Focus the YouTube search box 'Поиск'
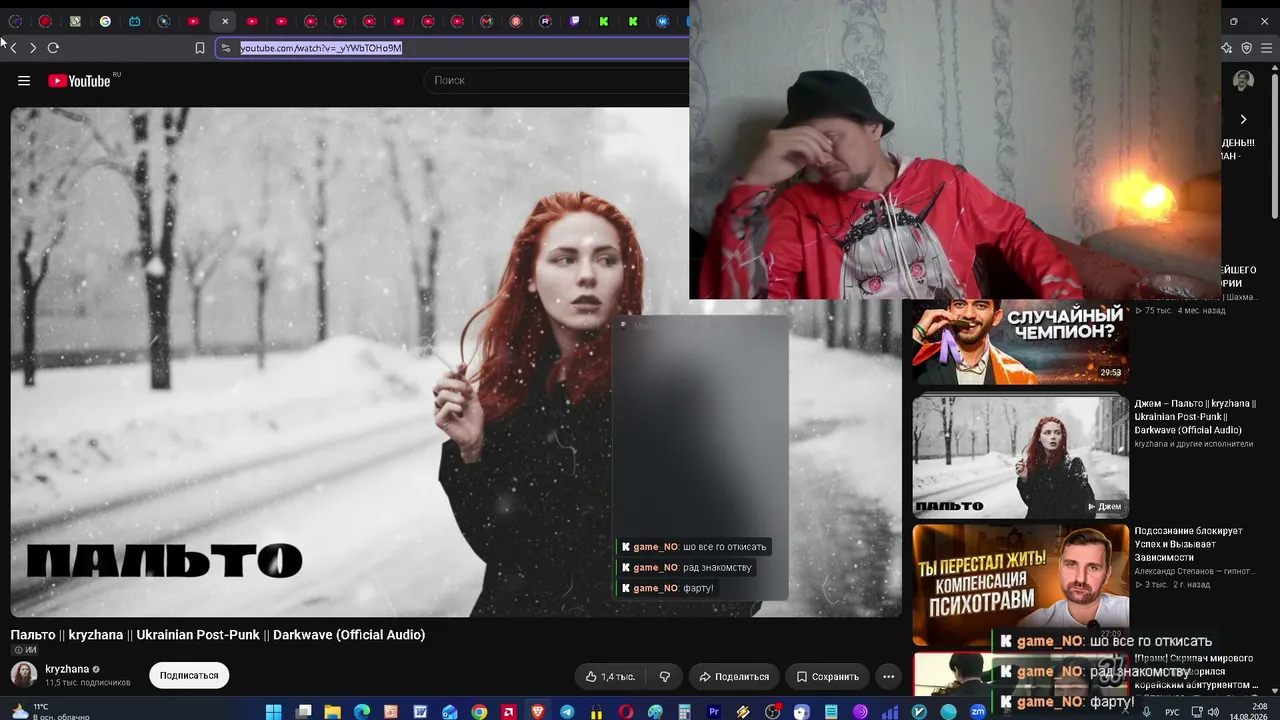This screenshot has width=1280, height=720. (556, 80)
